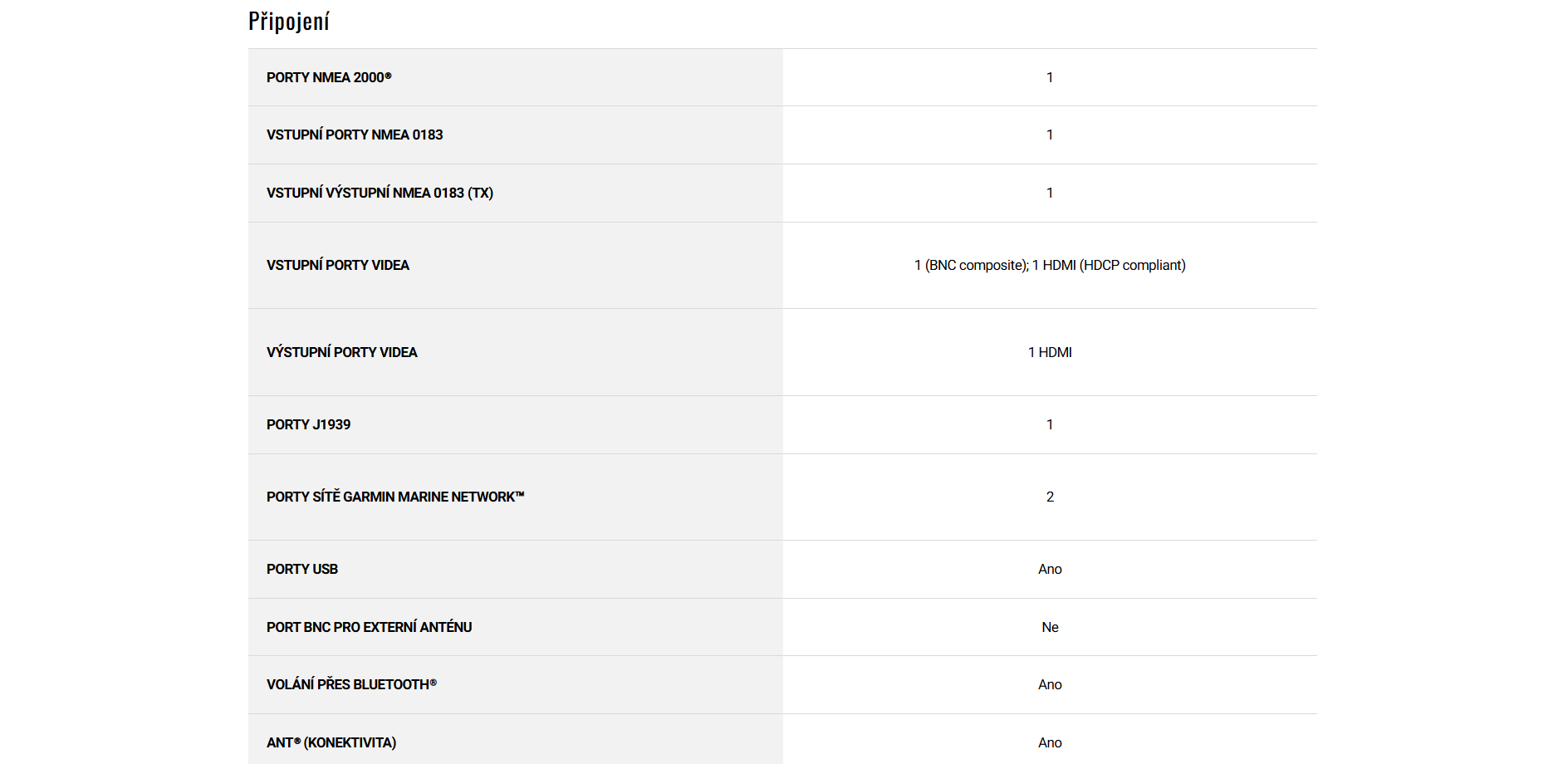Click the PORT BNC PRO EXTERNÍ ANTÉNU label
This screenshot has width=1568, height=764.
[x=369, y=627]
